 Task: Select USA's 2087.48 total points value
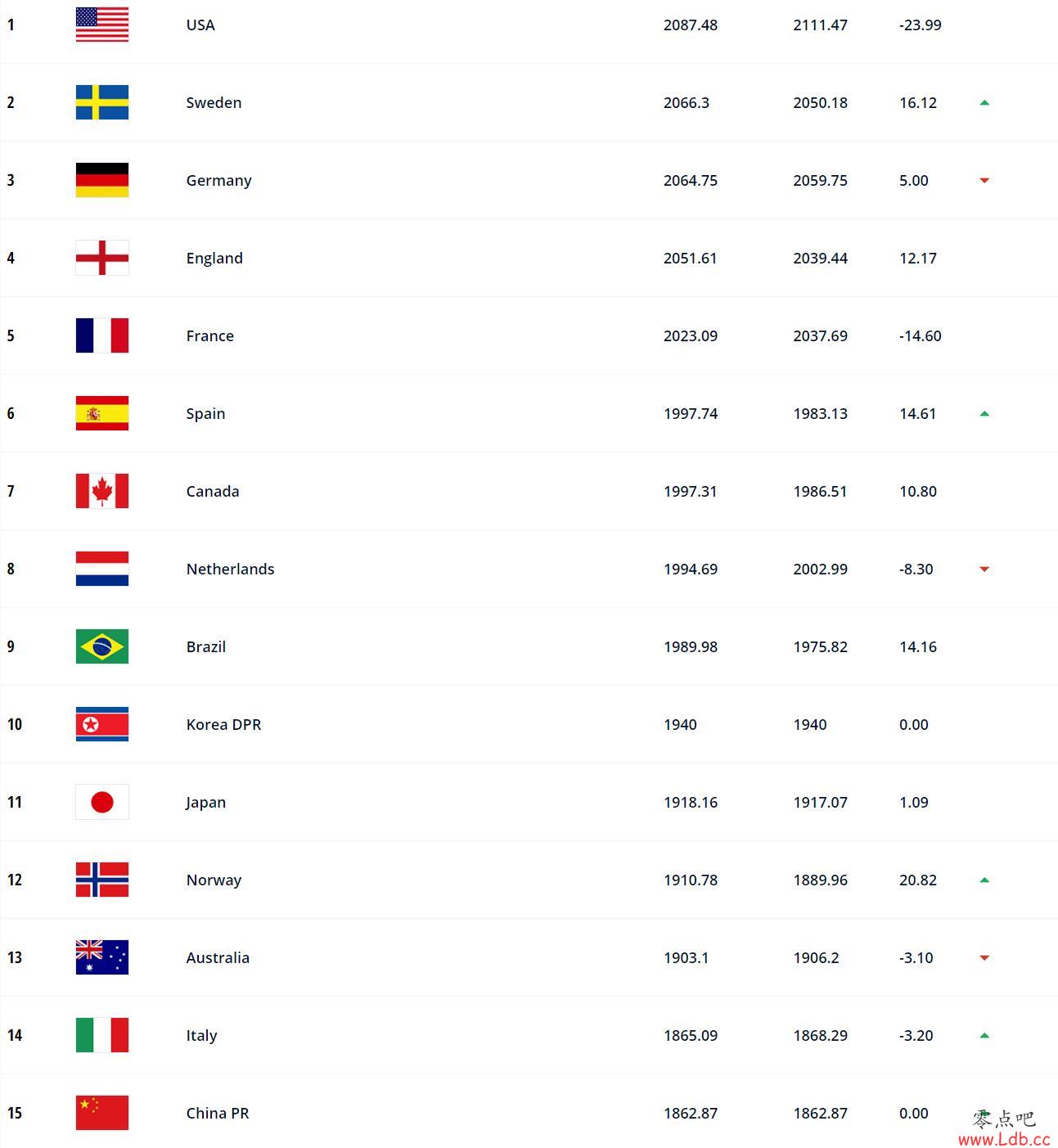click(691, 25)
